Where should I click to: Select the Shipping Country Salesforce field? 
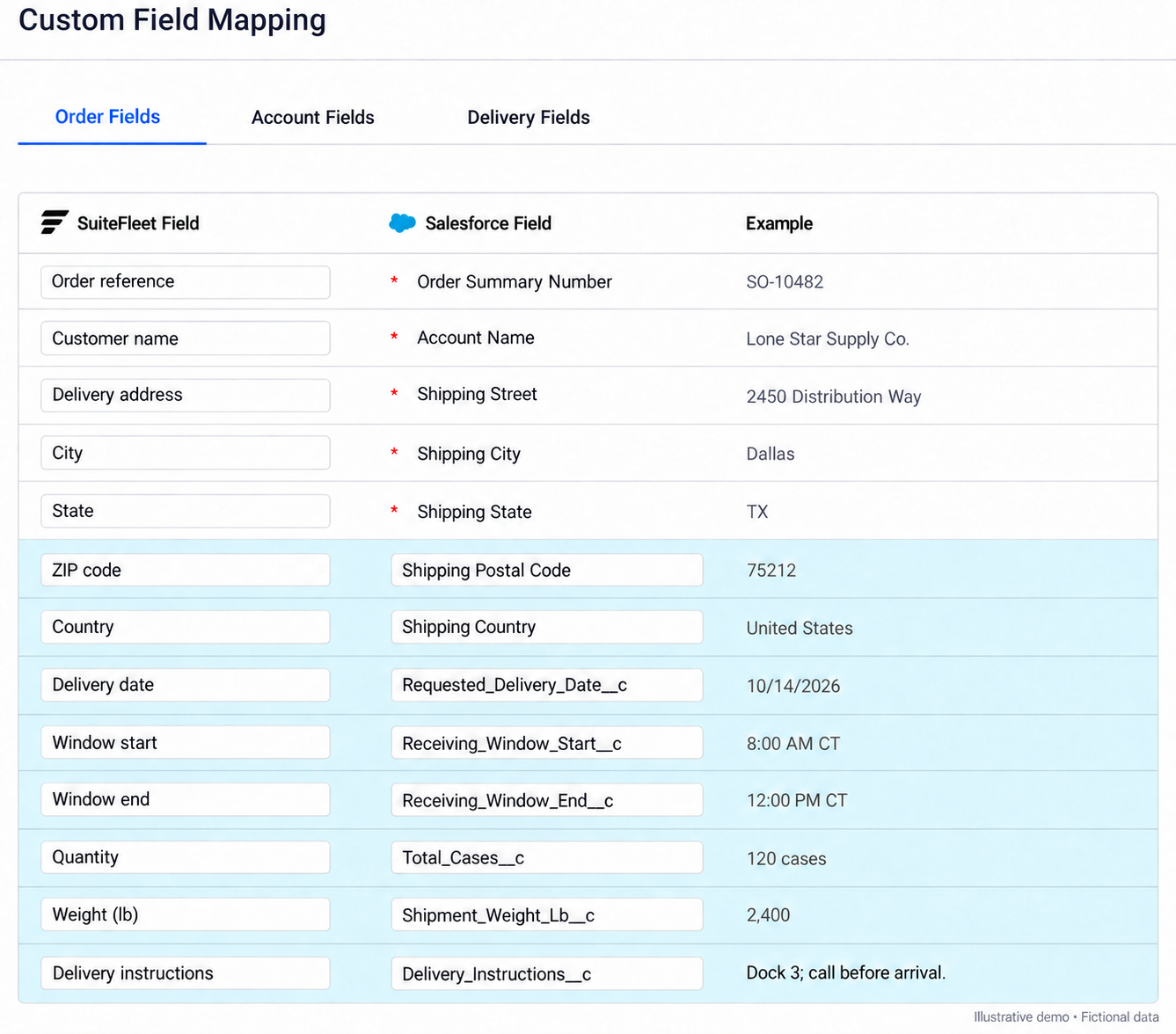(547, 627)
